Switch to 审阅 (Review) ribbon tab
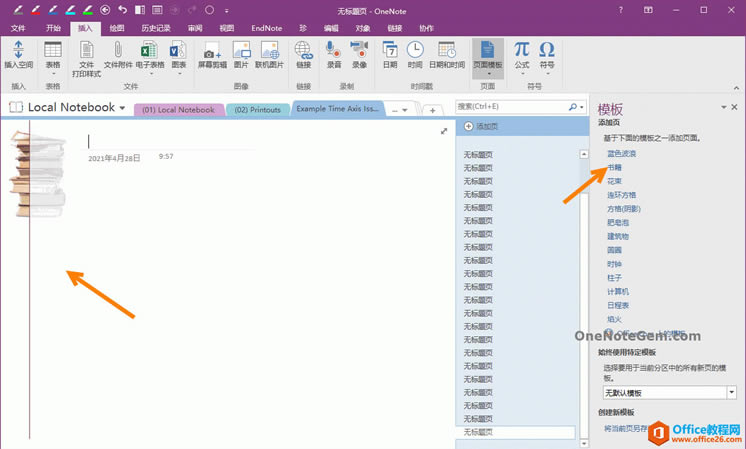The image size is (746, 449). [195, 28]
